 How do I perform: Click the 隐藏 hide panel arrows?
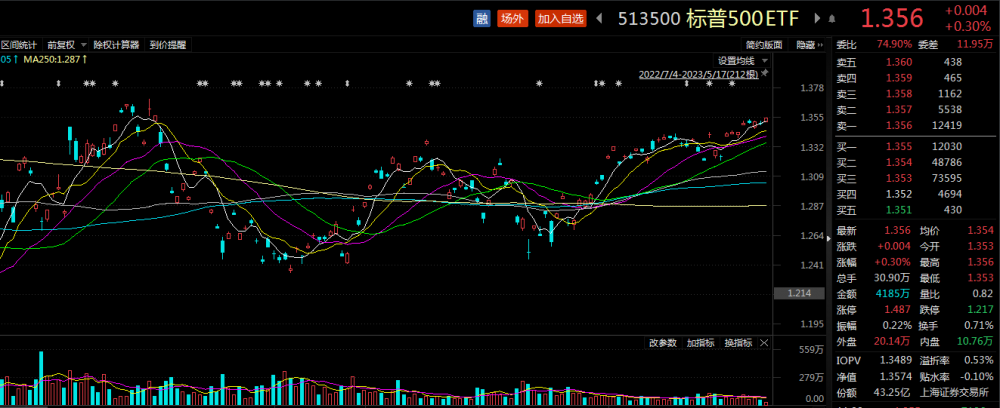(x=822, y=45)
